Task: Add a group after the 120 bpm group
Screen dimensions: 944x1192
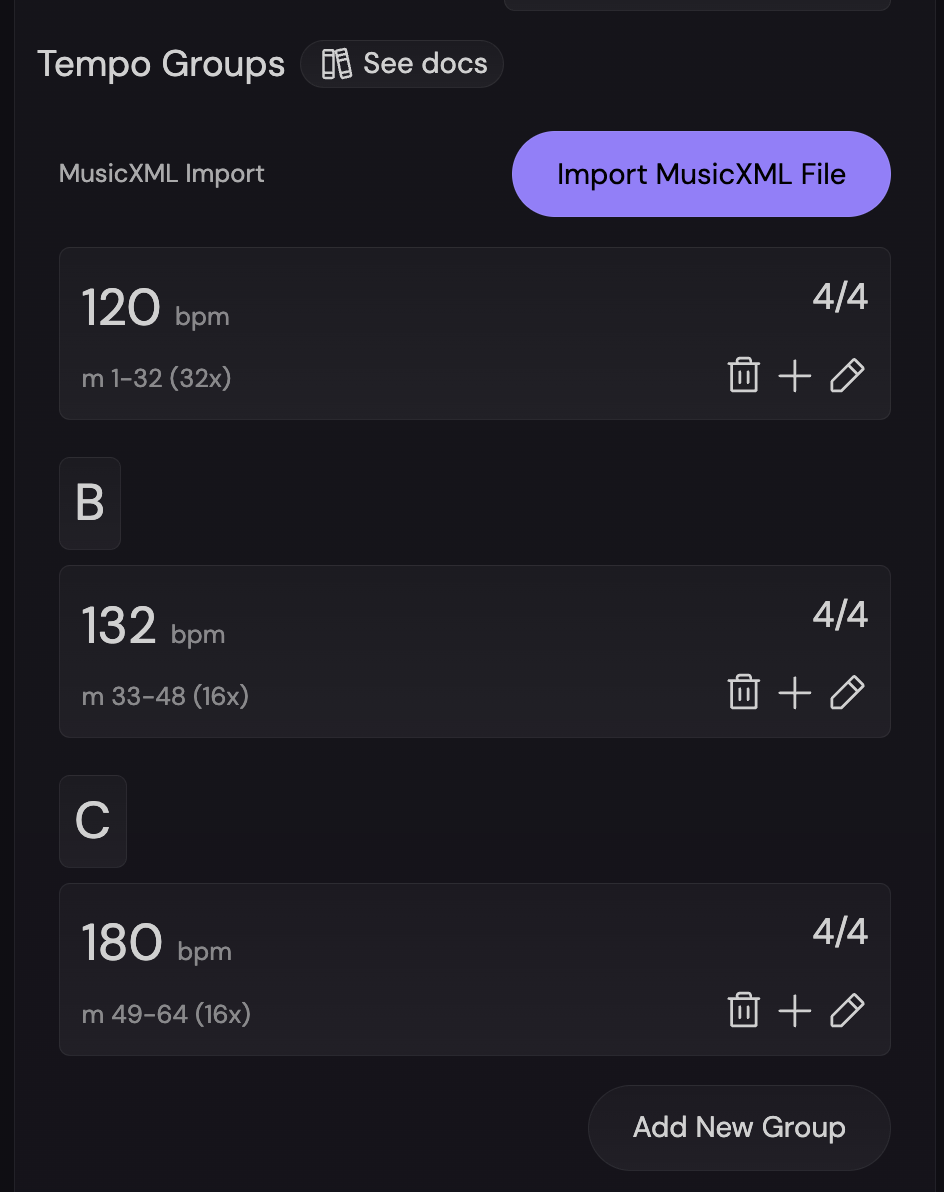Action: [x=795, y=375]
